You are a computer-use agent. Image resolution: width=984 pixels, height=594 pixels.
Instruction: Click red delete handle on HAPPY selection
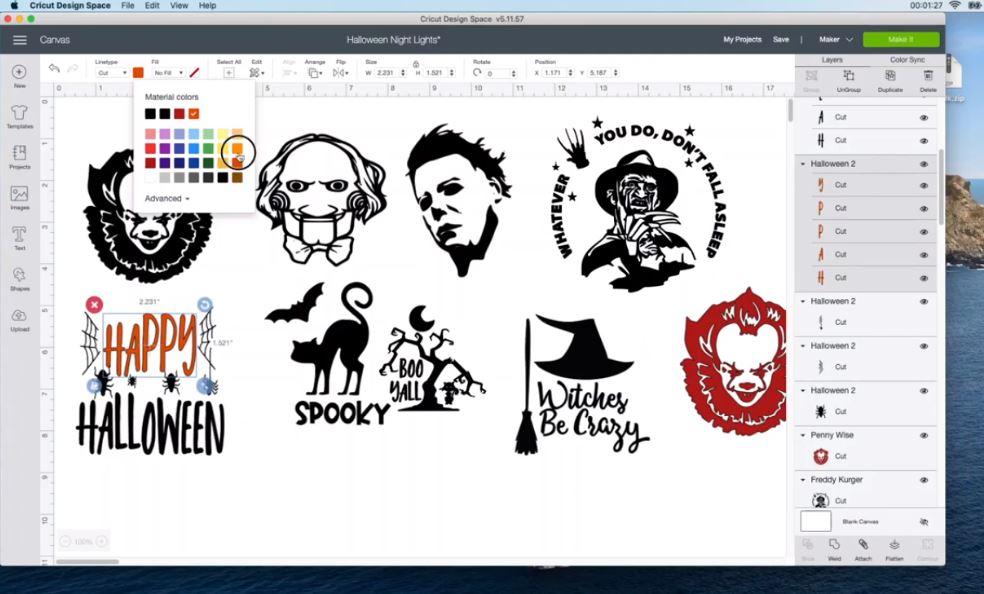(94, 305)
